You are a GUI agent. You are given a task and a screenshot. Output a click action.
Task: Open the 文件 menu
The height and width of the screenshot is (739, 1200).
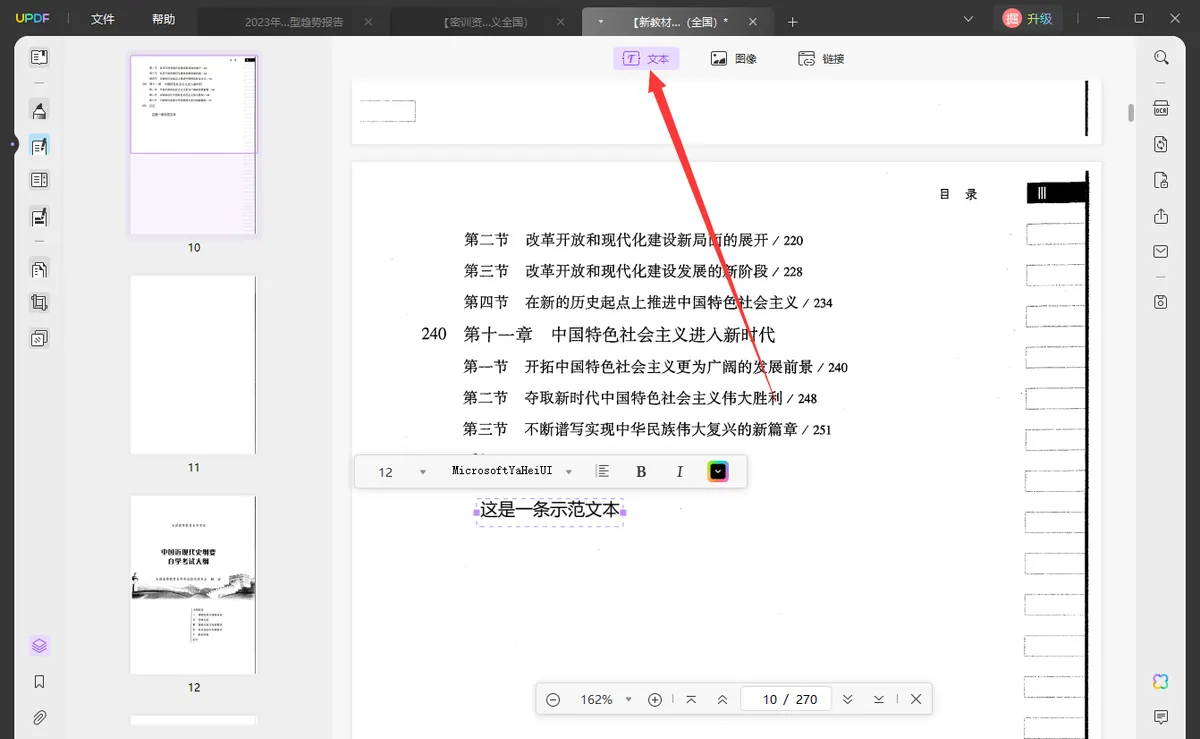click(x=103, y=19)
